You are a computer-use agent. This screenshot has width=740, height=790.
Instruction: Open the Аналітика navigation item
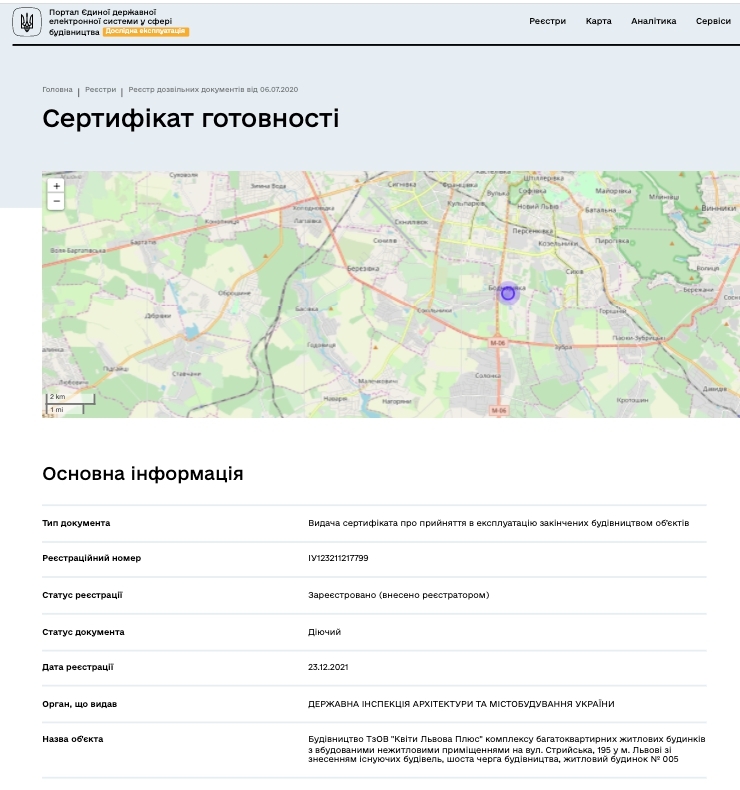[x=653, y=21]
